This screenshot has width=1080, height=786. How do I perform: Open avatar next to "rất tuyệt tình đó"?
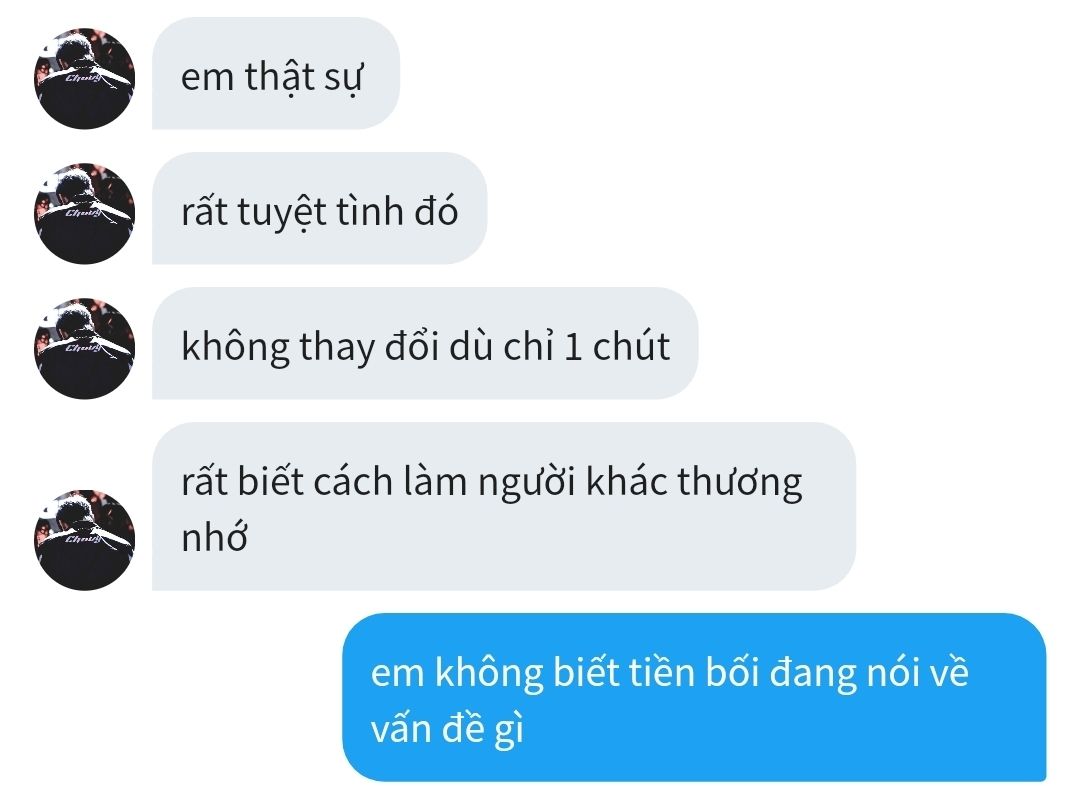coord(84,213)
